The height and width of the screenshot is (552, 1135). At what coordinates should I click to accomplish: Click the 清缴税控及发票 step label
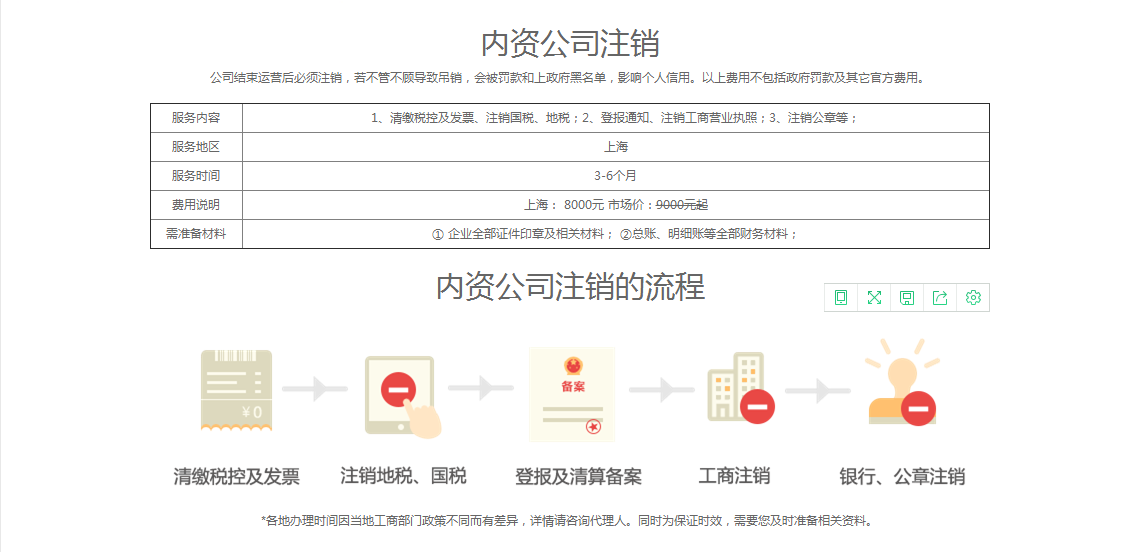[236, 476]
